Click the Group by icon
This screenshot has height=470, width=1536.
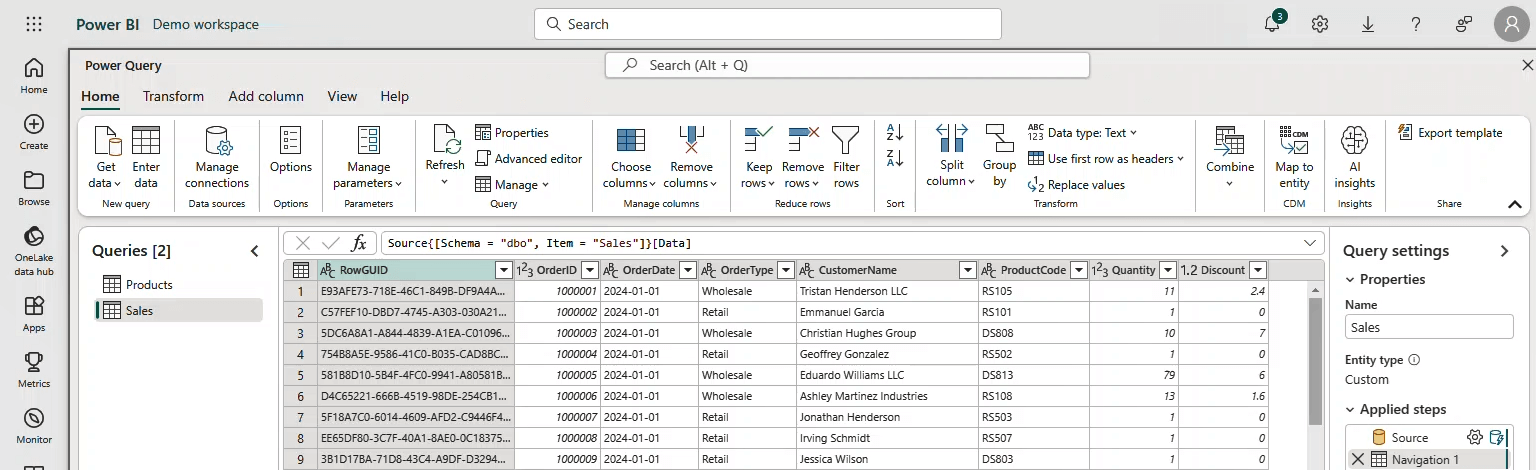click(x=999, y=141)
